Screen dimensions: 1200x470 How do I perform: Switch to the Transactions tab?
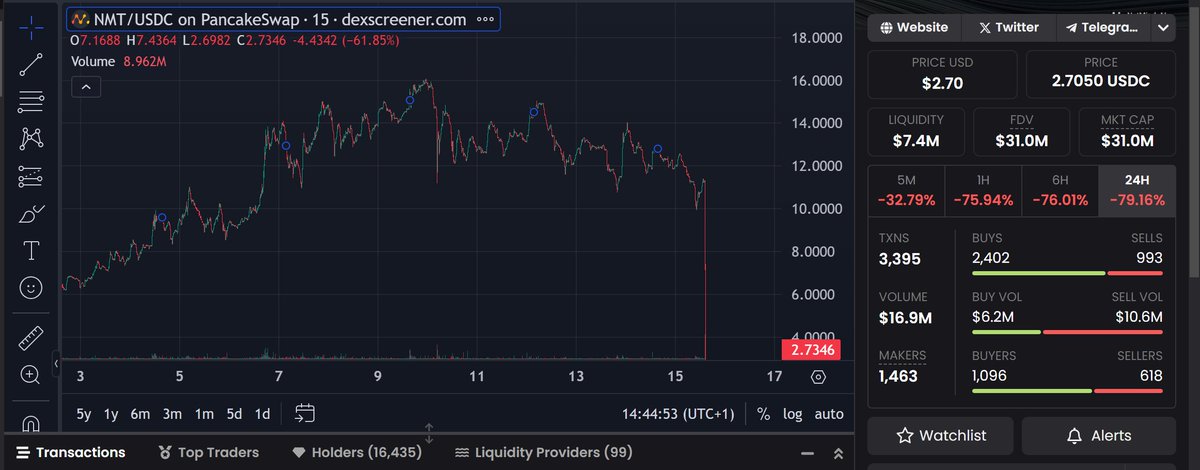pos(70,452)
